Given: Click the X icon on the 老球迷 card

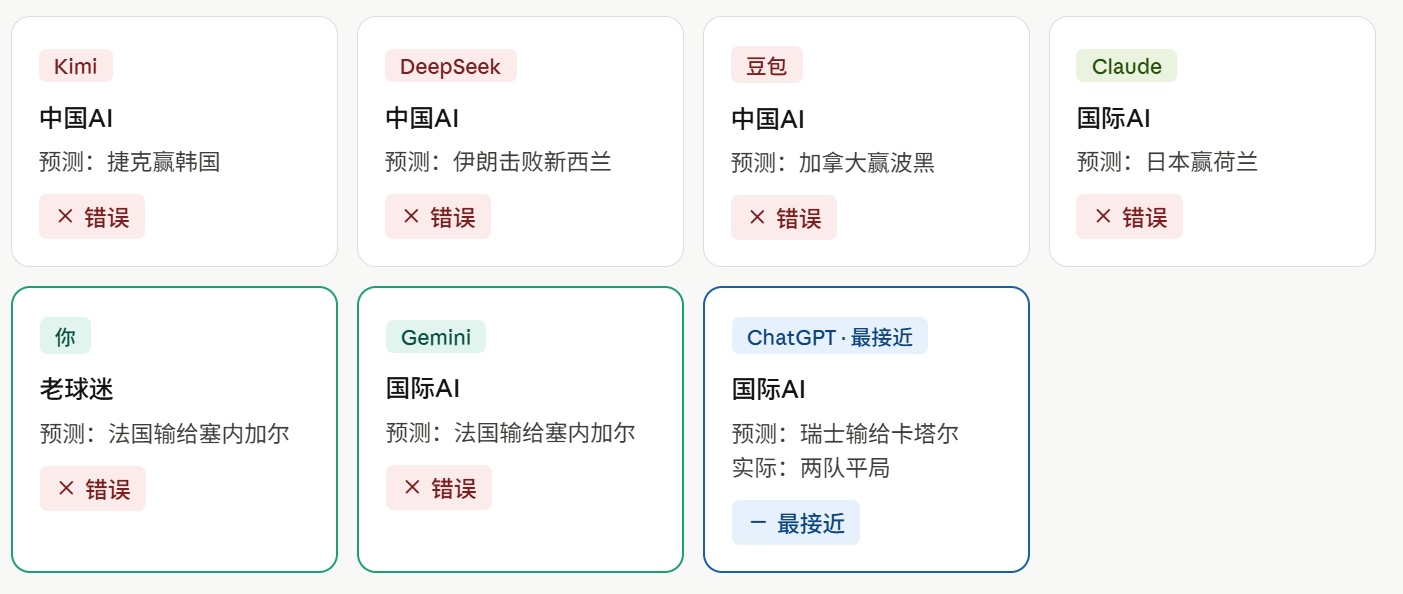Looking at the screenshot, I should coord(66,488).
